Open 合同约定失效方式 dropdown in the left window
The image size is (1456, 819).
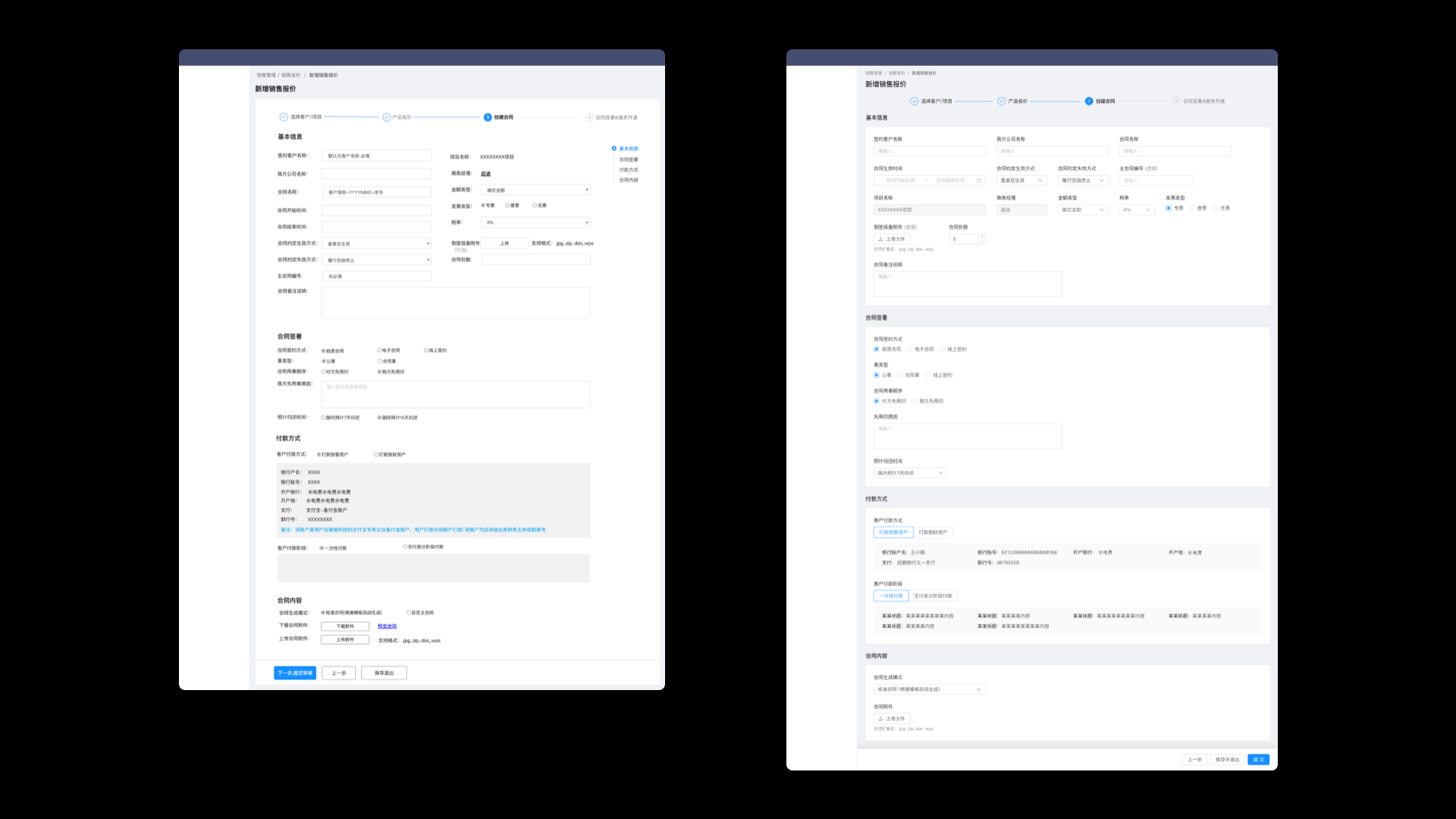pyautogui.click(x=377, y=260)
